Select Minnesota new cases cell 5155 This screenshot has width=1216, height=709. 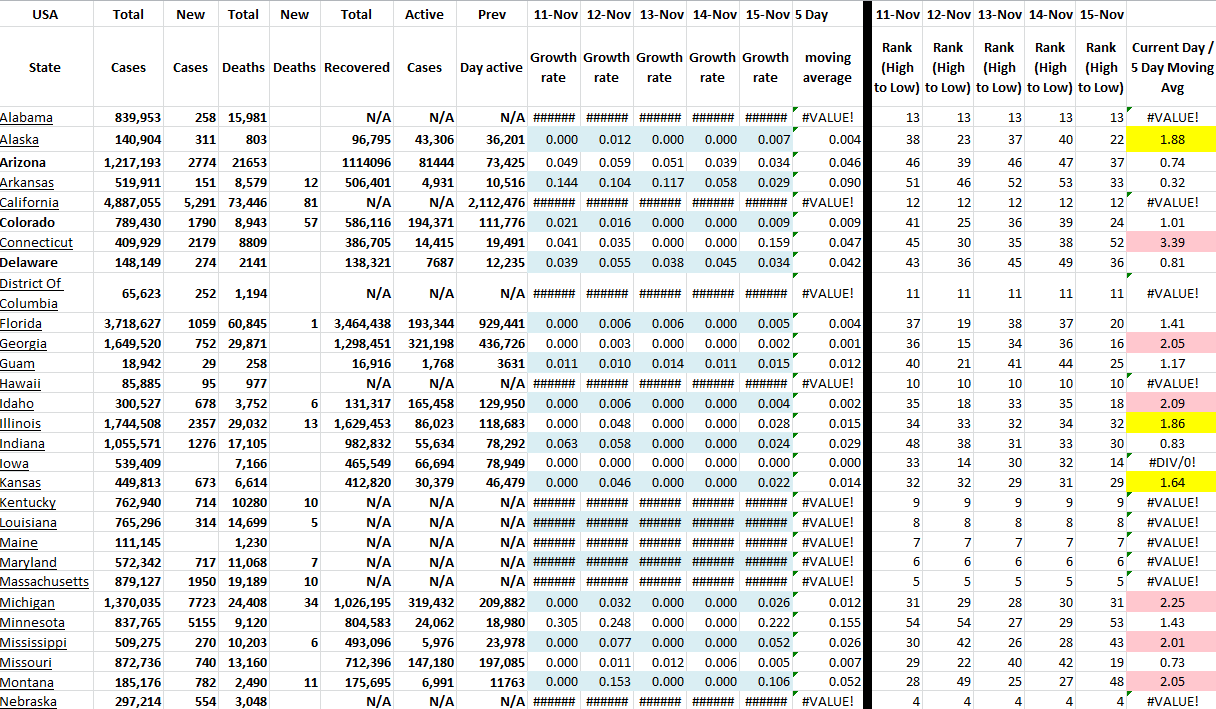click(x=190, y=622)
